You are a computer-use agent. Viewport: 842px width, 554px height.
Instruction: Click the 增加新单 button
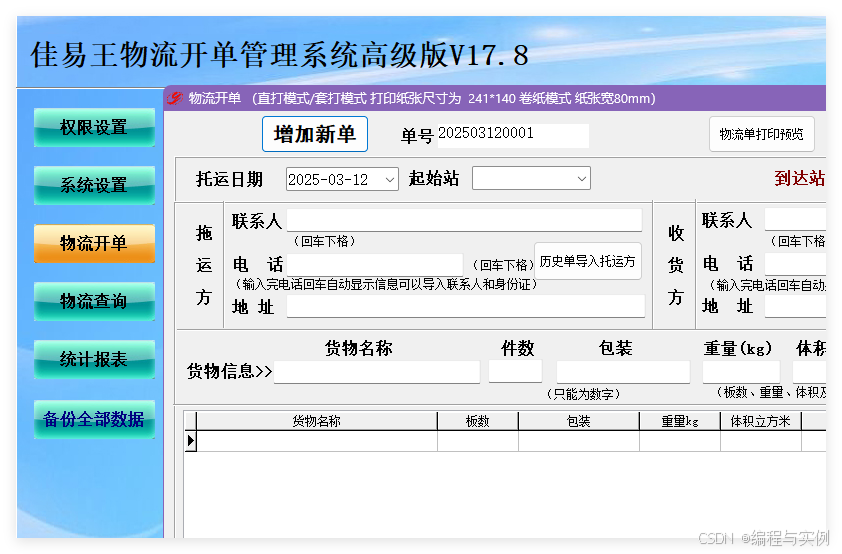pyautogui.click(x=315, y=134)
